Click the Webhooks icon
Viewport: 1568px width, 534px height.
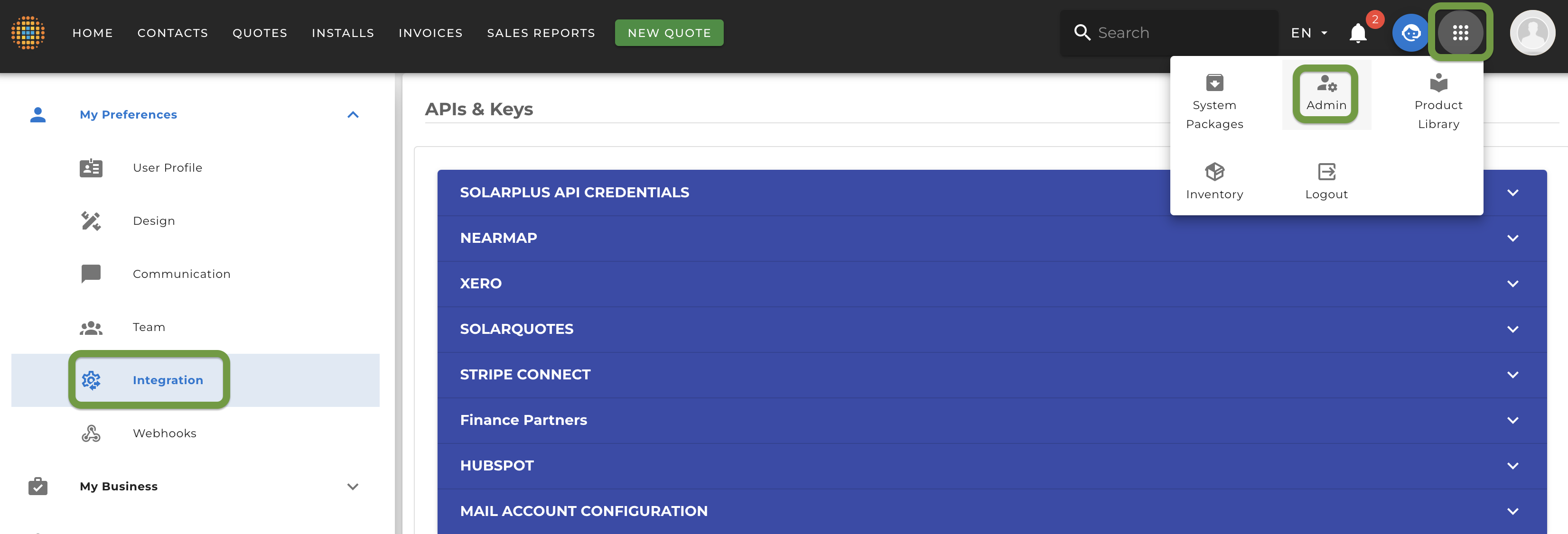click(91, 433)
